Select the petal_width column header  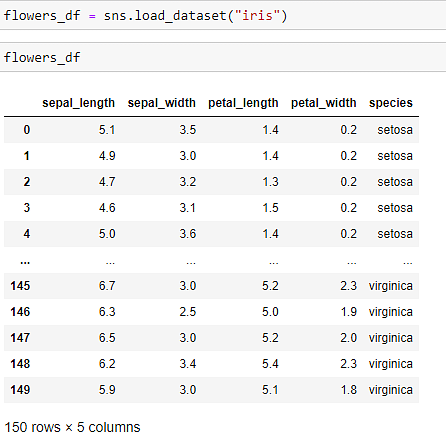click(x=324, y=103)
